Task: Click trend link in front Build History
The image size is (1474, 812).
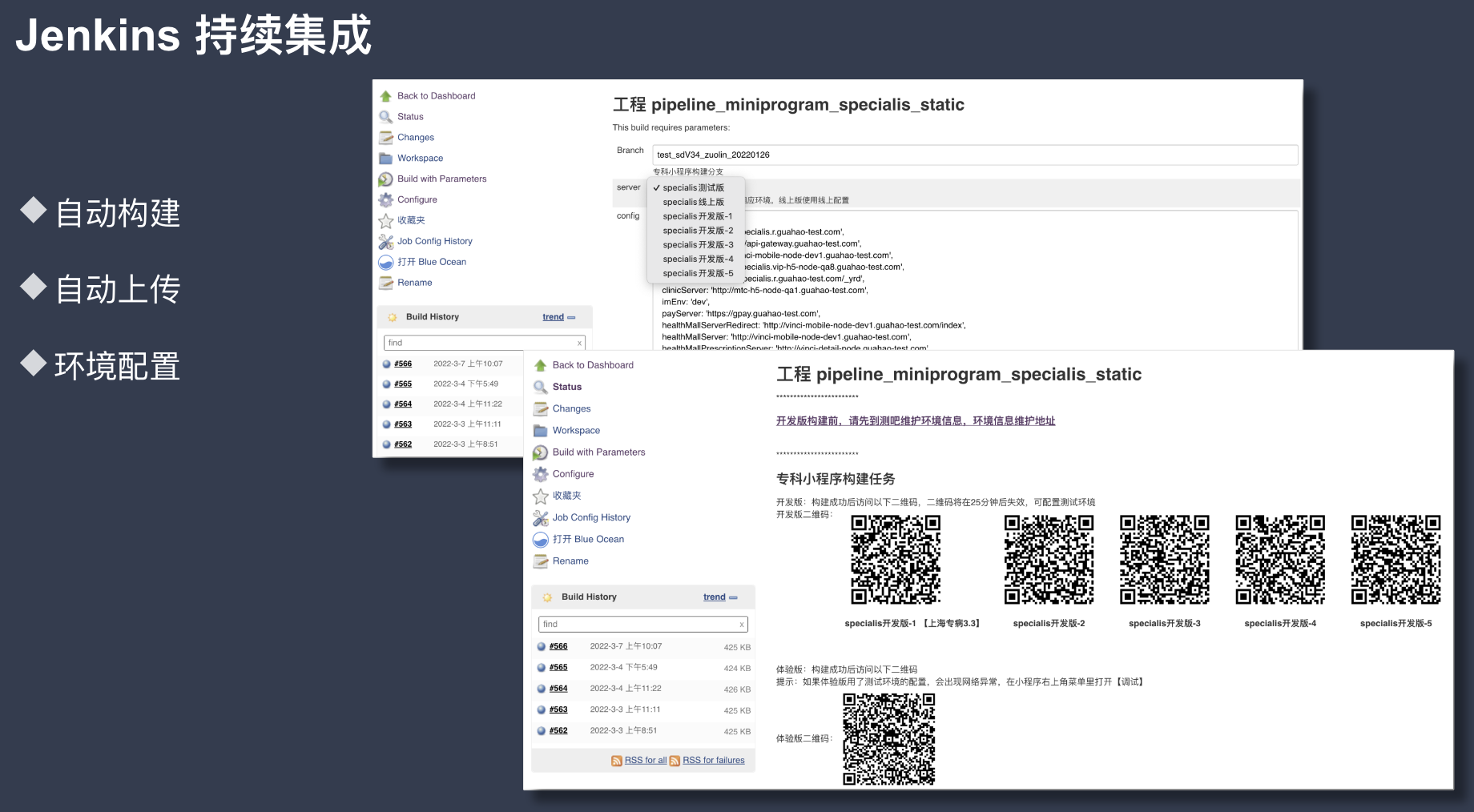Action: tap(715, 597)
